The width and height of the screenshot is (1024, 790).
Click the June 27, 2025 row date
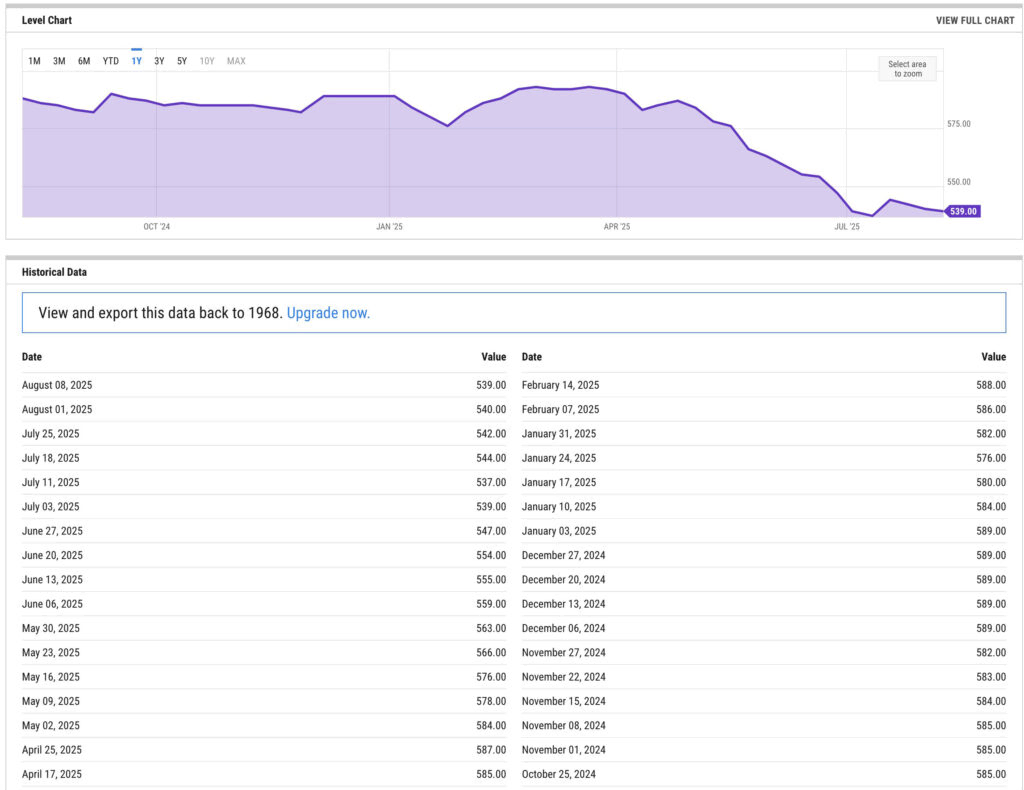(52, 531)
